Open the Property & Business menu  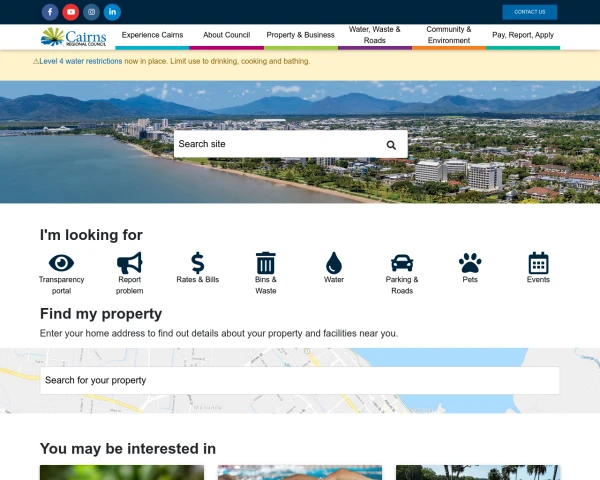(x=300, y=35)
